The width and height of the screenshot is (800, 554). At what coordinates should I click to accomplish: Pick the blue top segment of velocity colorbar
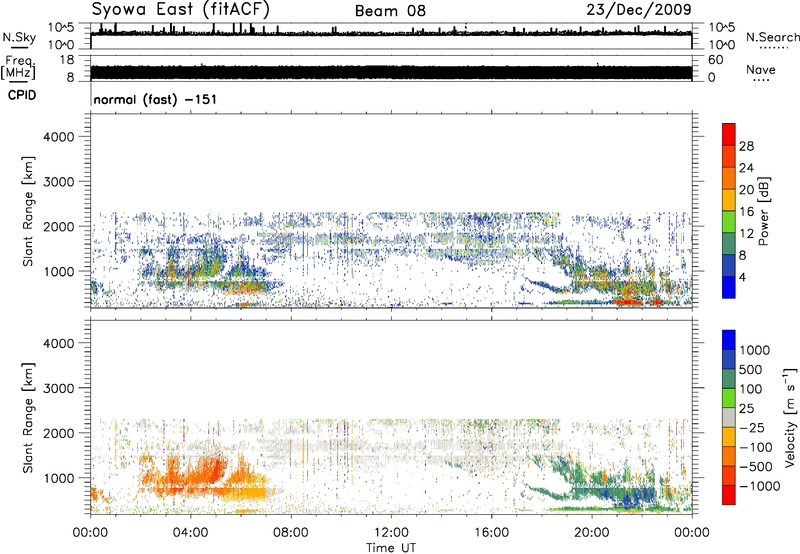click(729, 340)
